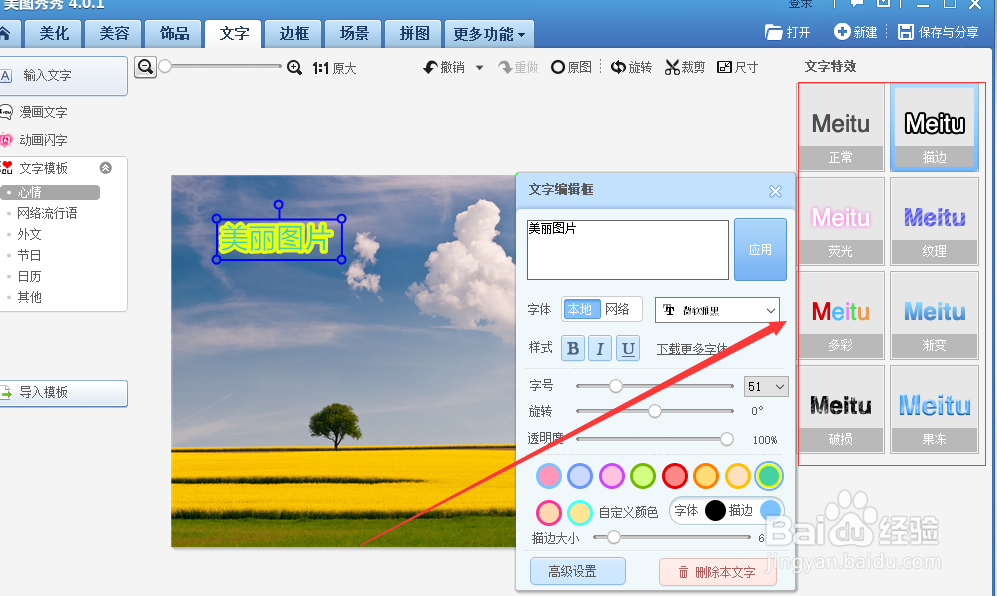This screenshot has height=596, width=997.
Task: Open 高级设置 advanced settings
Action: pyautogui.click(x=577, y=571)
